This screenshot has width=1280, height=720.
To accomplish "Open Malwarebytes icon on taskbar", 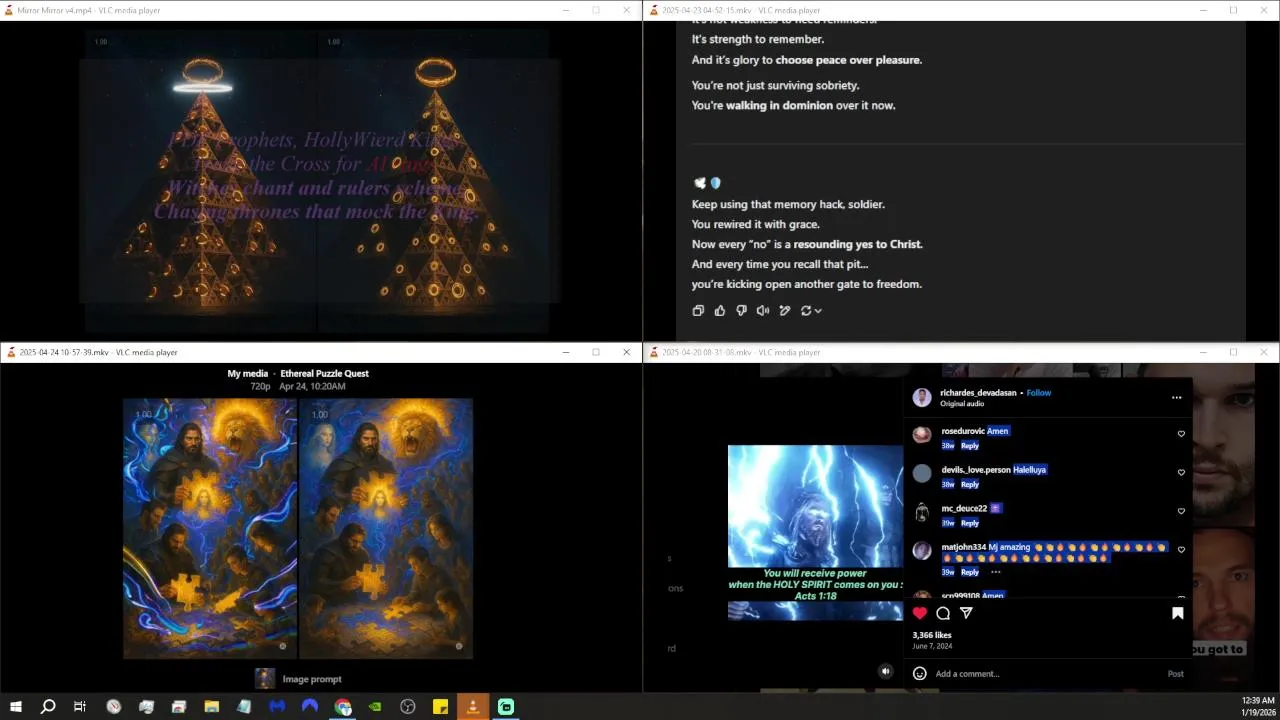I will click(277, 707).
